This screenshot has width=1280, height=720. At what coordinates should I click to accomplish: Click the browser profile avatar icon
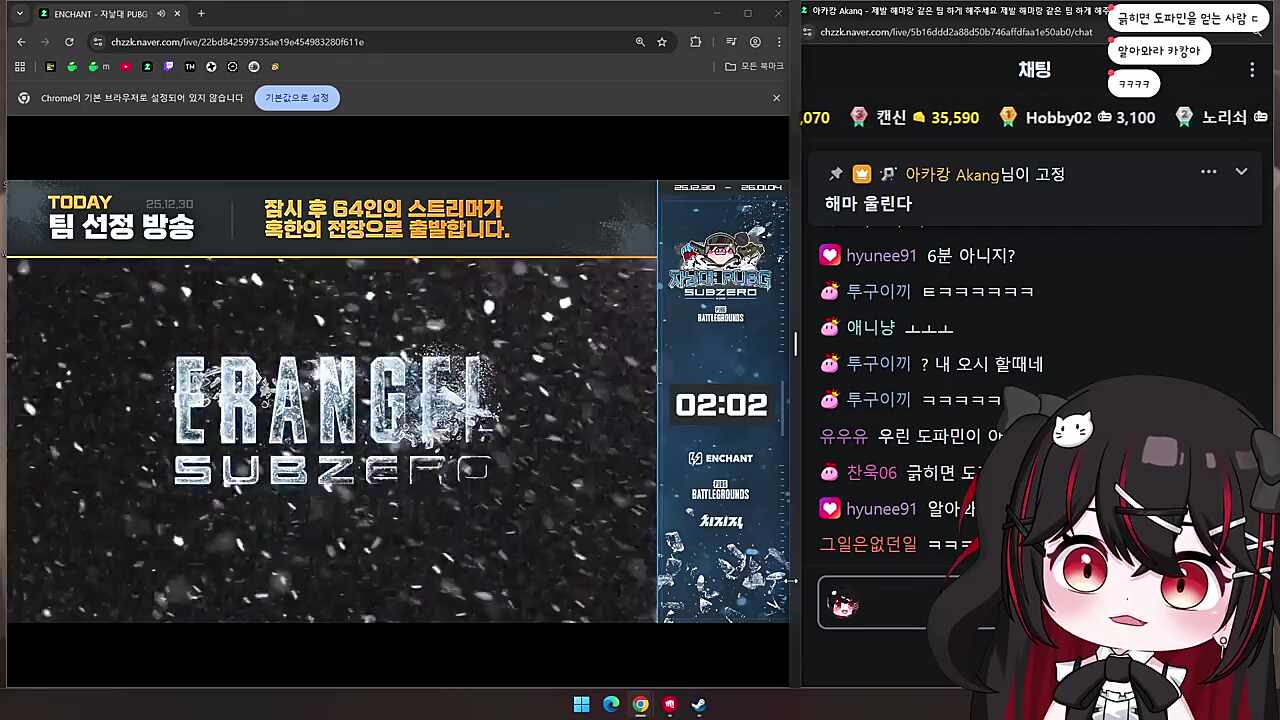(755, 42)
